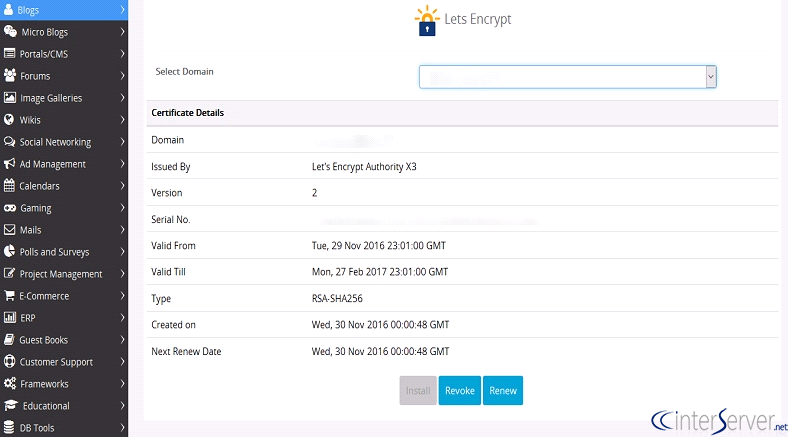Open the E-Commerce menu item
The height and width of the screenshot is (437, 788).
coord(64,296)
